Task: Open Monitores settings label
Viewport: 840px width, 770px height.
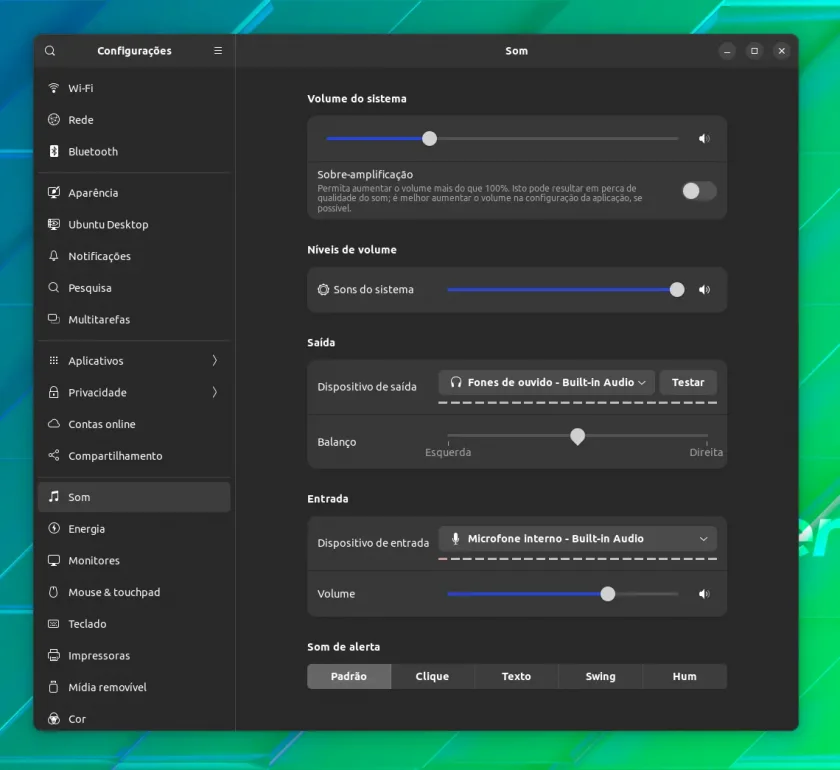Action: pos(94,560)
